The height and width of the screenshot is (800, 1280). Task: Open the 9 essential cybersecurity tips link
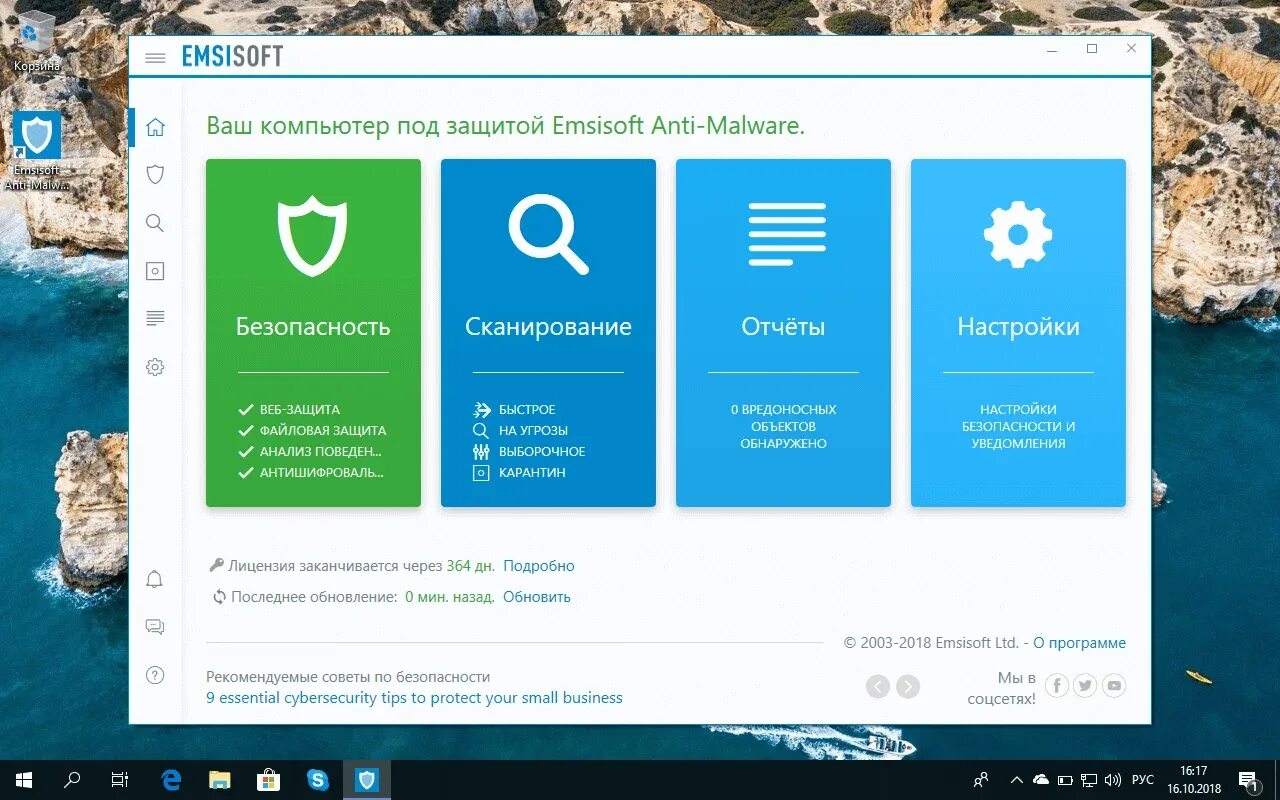pos(414,698)
